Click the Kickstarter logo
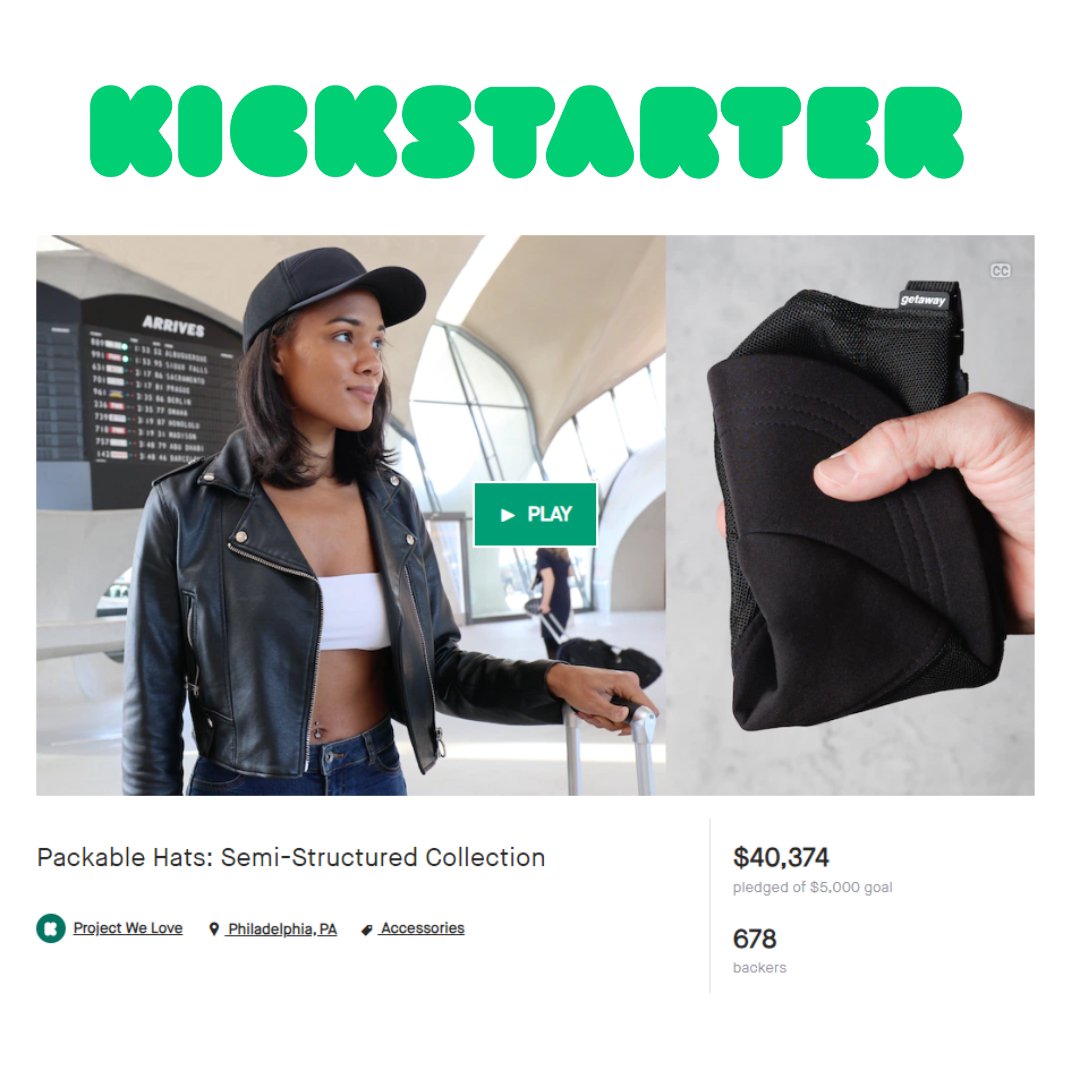The height and width of the screenshot is (1080, 1080). tap(527, 132)
